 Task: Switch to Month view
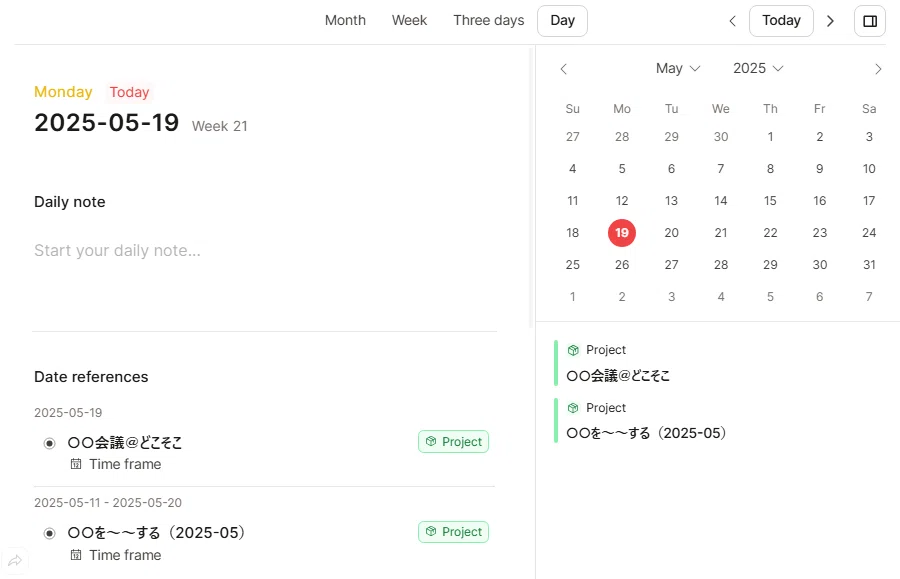click(345, 21)
